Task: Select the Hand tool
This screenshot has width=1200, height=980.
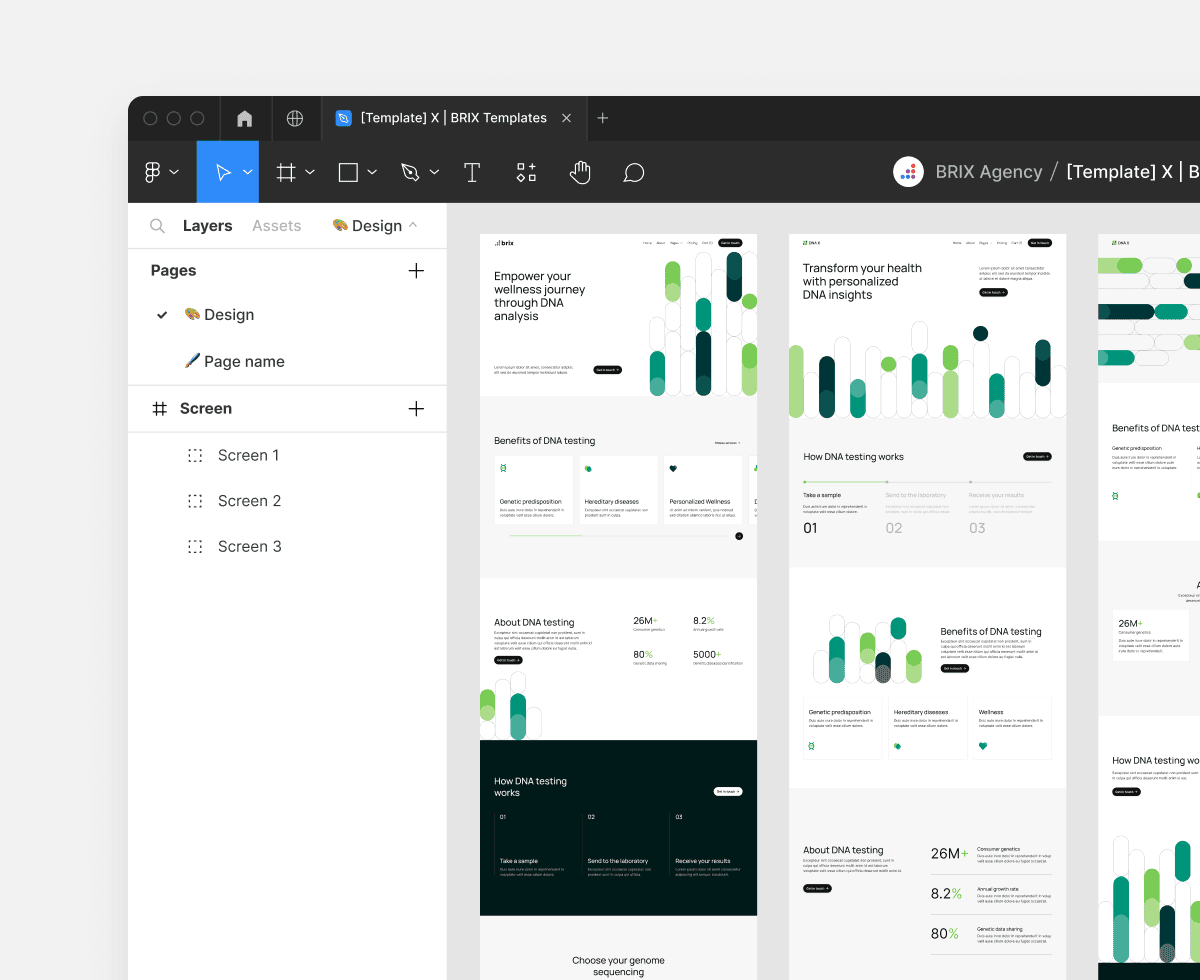Action: (580, 171)
